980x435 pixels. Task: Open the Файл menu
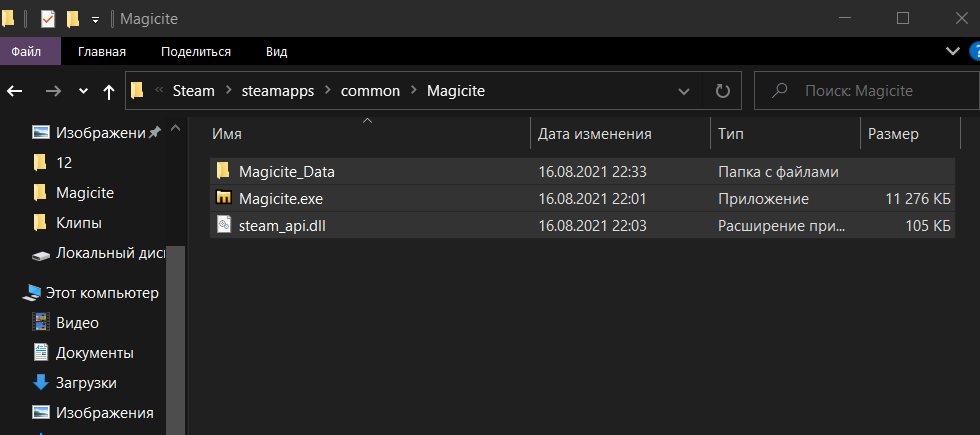click(26, 52)
